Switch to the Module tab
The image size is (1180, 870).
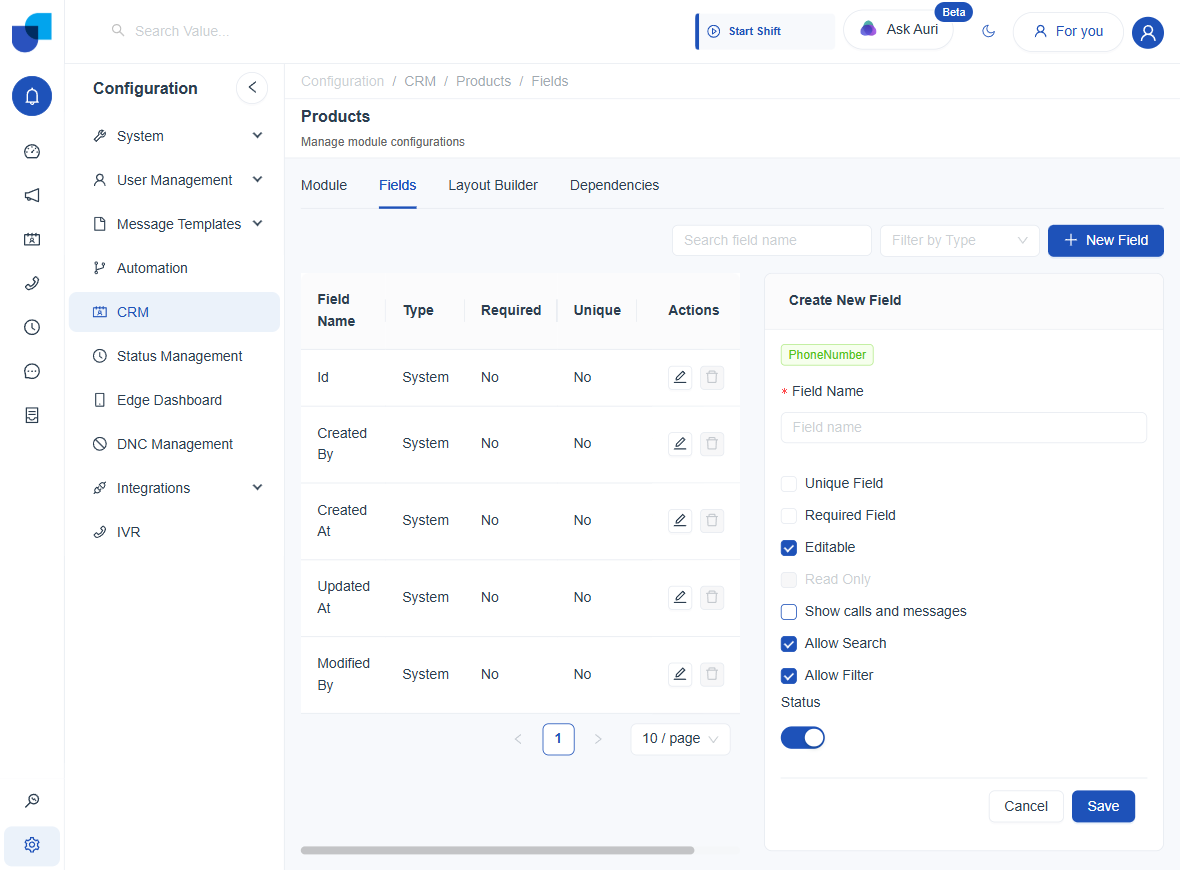[324, 185]
